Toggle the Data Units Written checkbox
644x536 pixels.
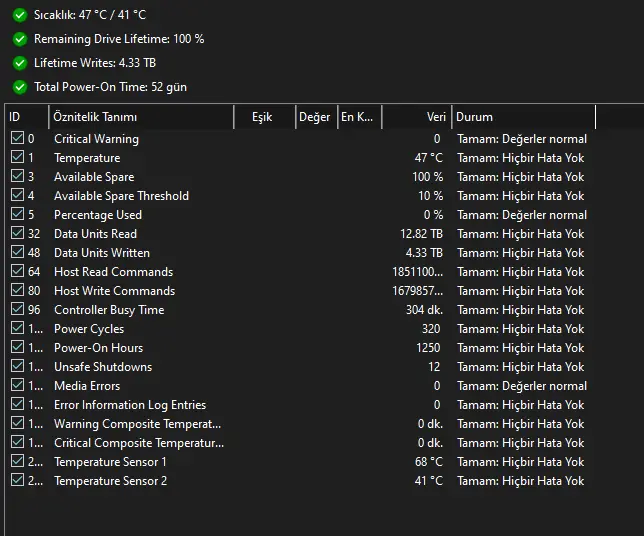tap(17, 251)
